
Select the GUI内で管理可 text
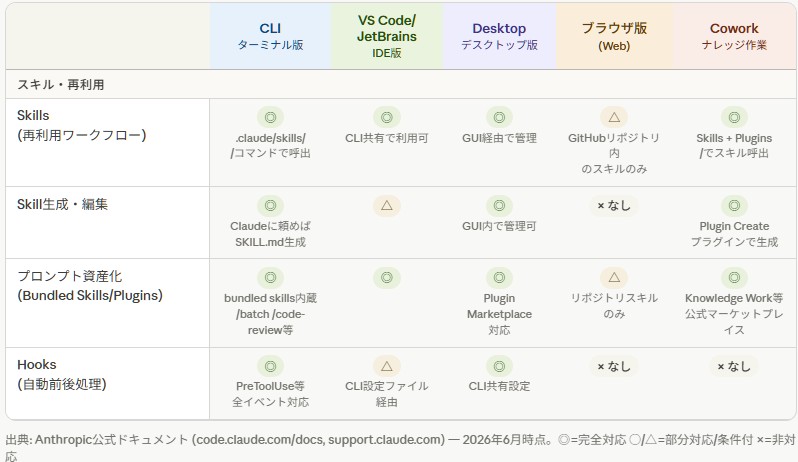[499, 226]
